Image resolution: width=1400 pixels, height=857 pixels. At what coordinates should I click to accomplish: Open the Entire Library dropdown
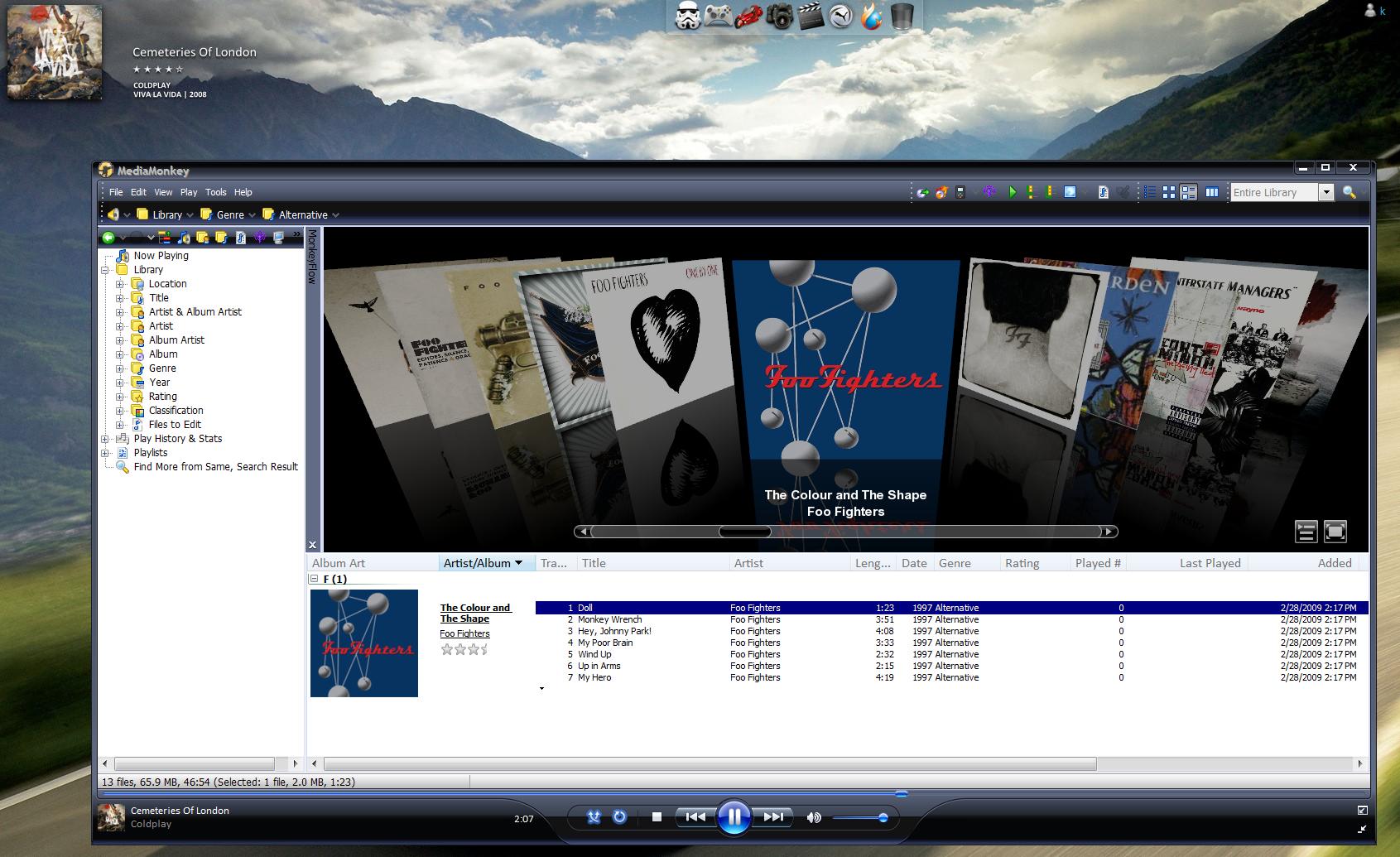click(1328, 192)
